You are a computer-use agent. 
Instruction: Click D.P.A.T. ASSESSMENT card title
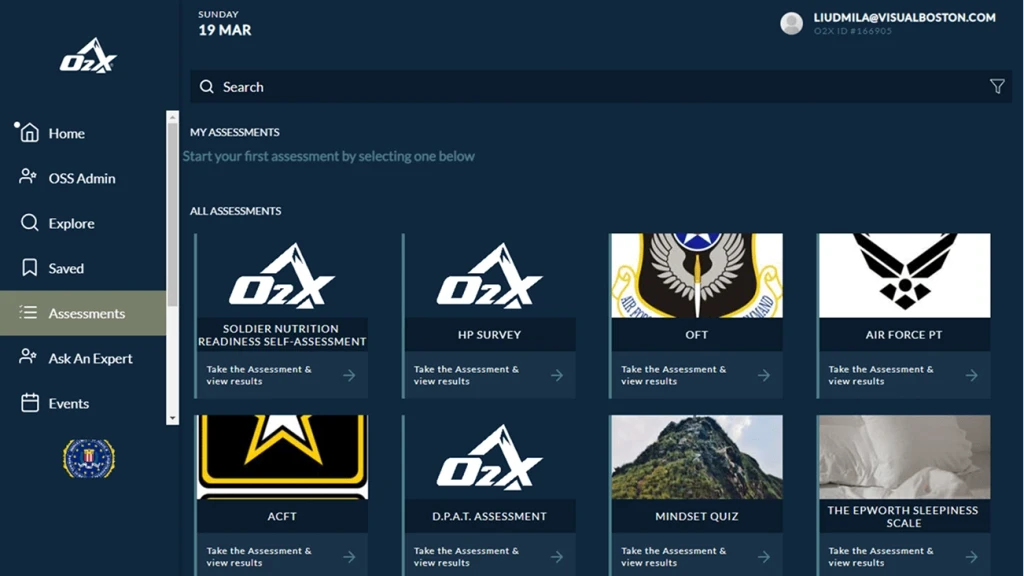[x=489, y=517]
